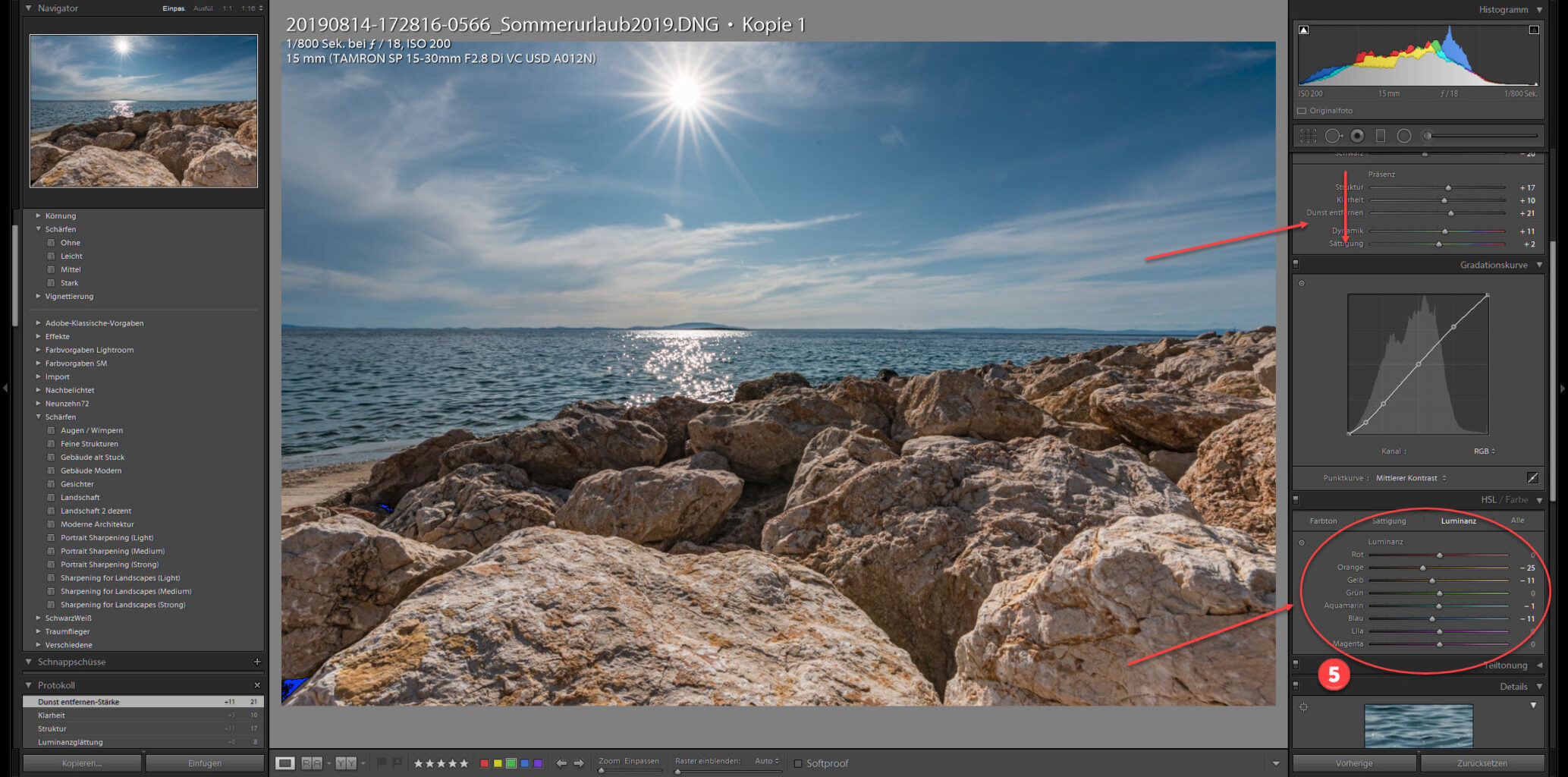1568x777 pixels.
Task: Go to the next photo arrow
Action: point(578,763)
